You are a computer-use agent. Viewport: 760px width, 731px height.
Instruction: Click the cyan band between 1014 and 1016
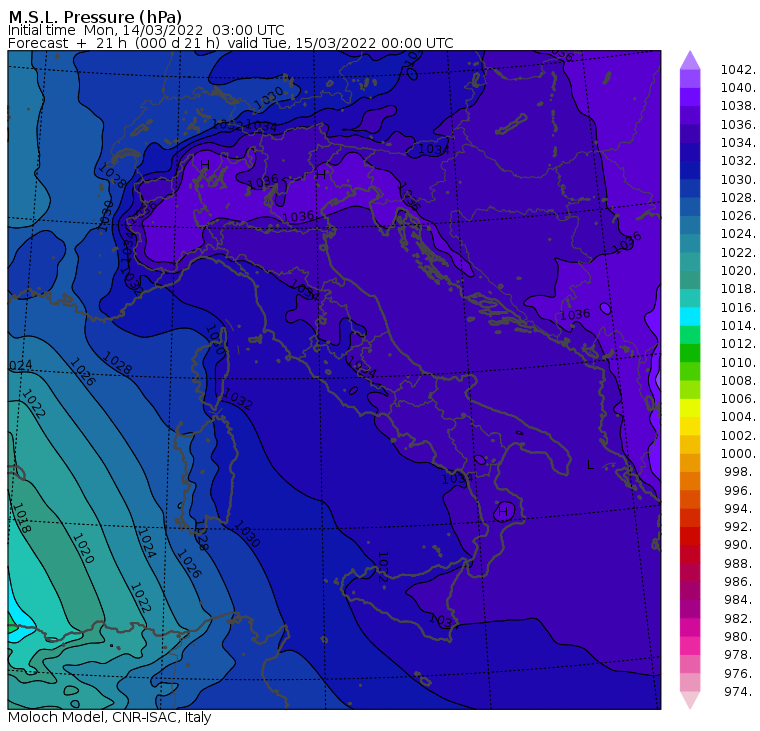(x=690, y=317)
